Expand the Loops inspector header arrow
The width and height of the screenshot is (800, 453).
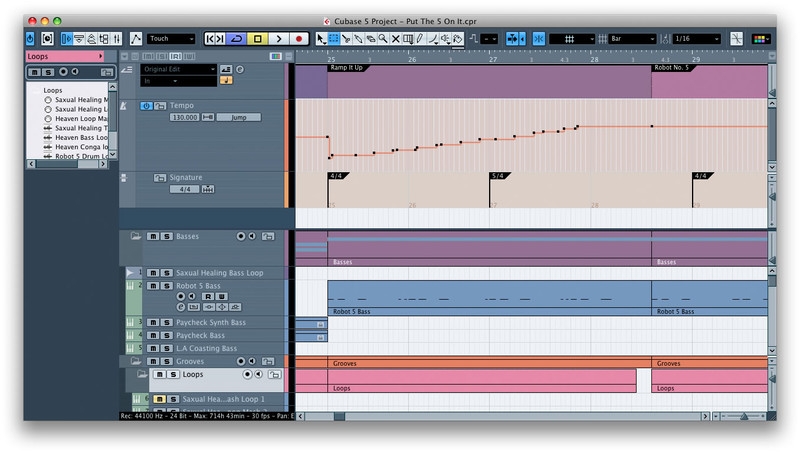tap(101, 56)
